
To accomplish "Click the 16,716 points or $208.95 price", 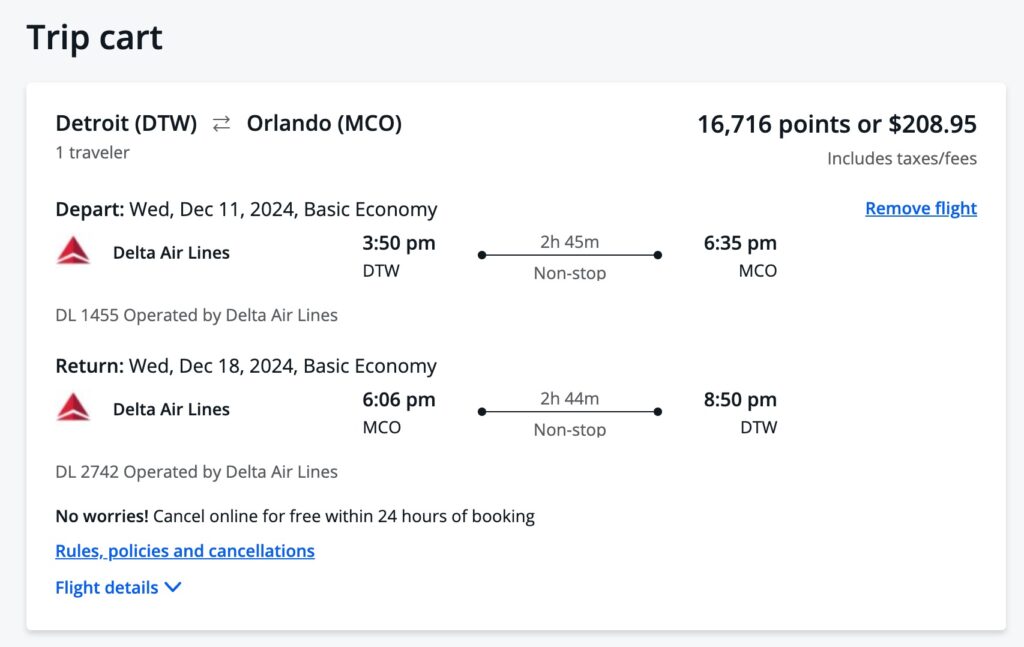I will 838,124.
